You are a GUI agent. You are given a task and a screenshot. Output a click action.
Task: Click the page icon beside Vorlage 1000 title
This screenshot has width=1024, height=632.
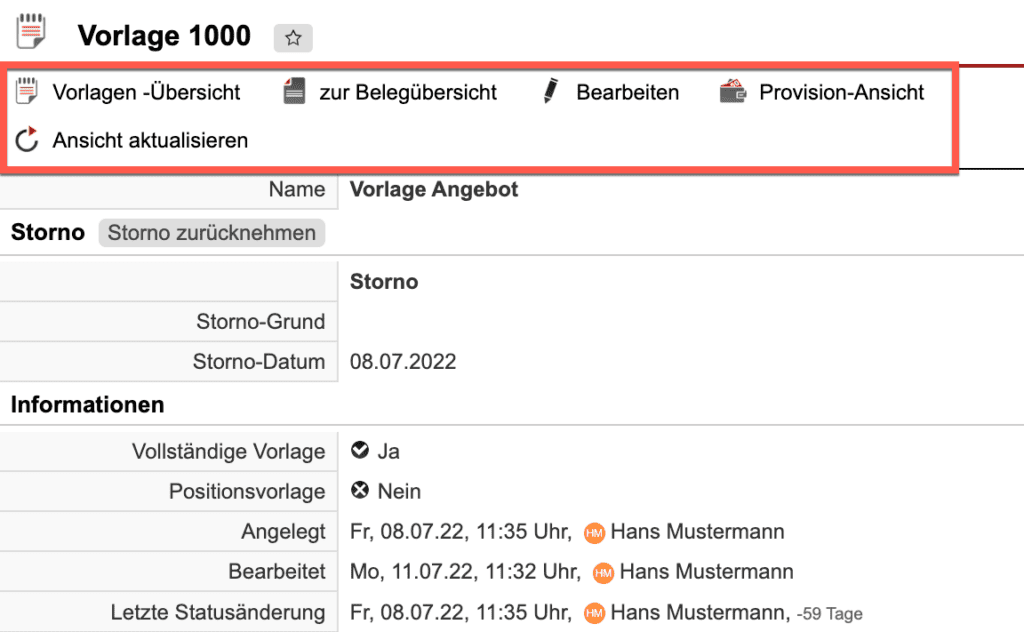pos(31,30)
